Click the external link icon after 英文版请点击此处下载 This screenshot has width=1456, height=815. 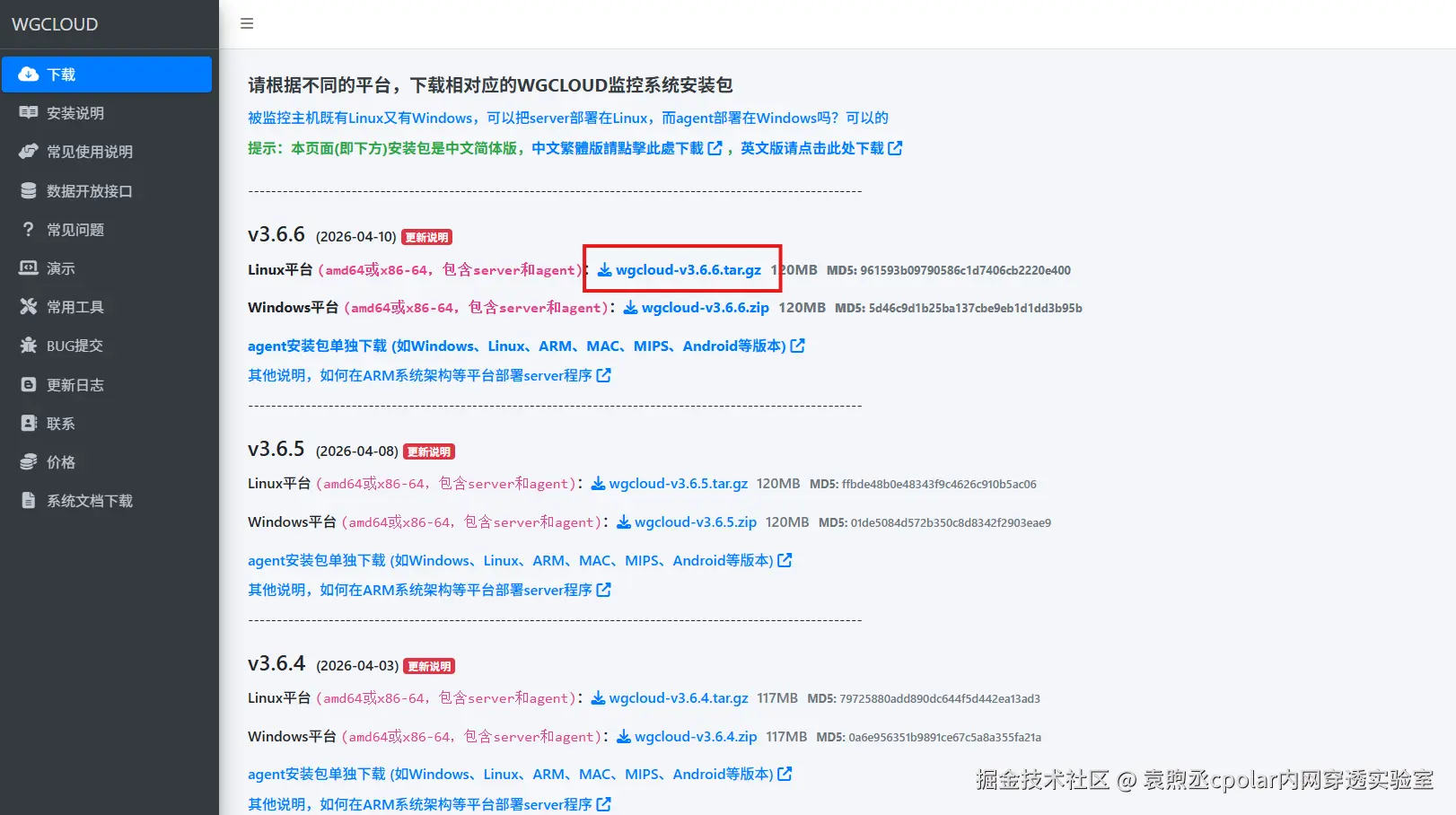895,148
